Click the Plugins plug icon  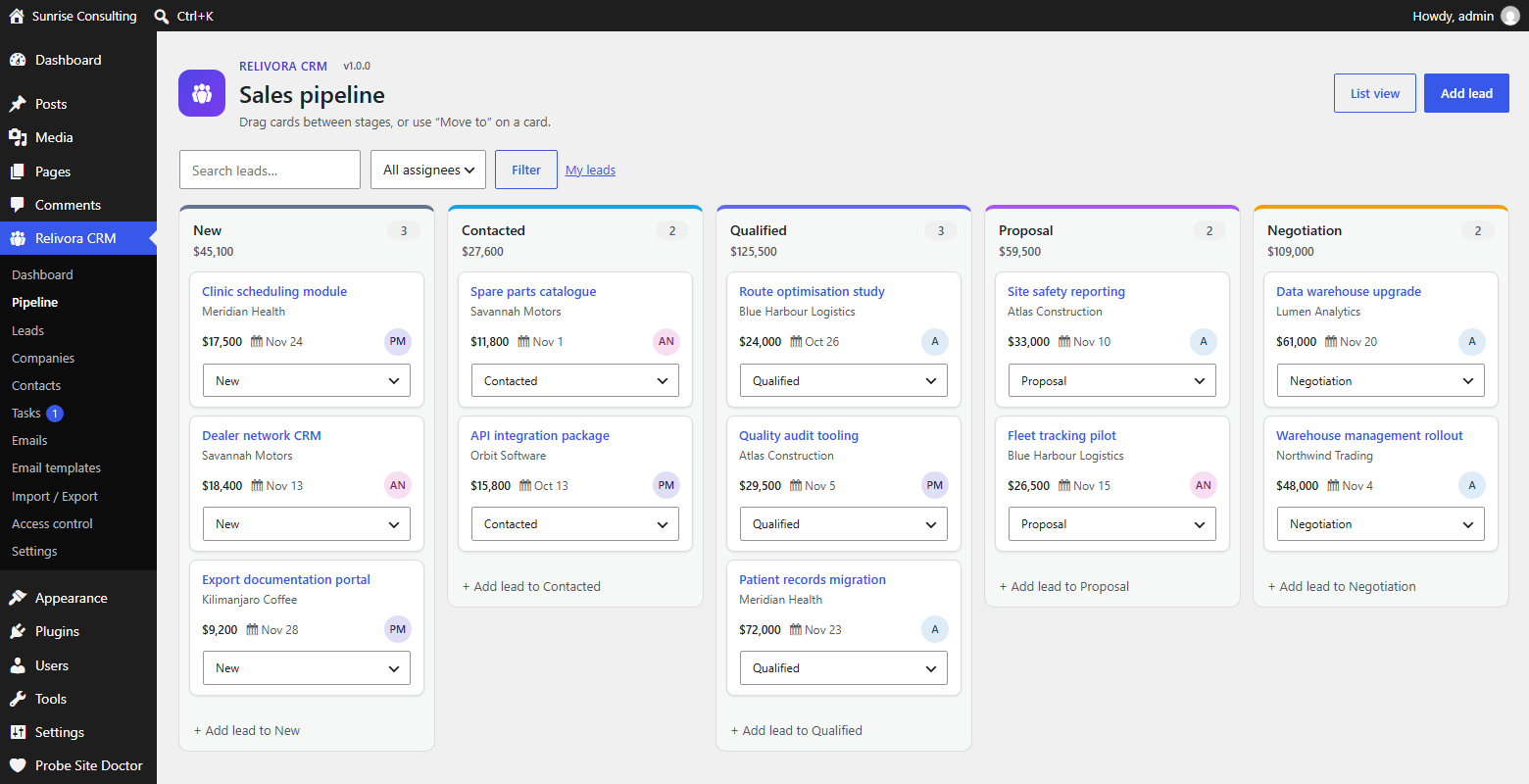click(18, 631)
